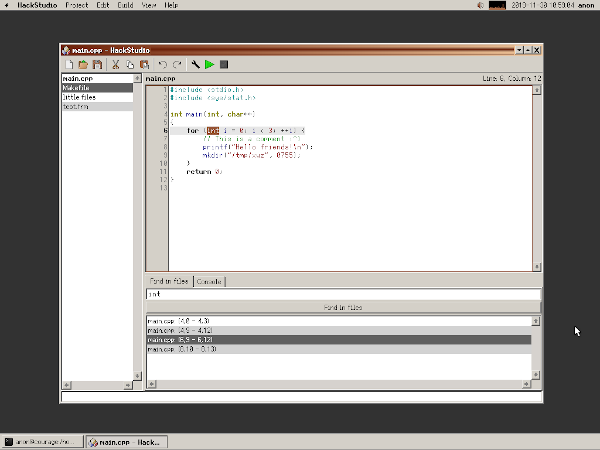Click line number 13 in the gutter

pyautogui.click(x=163, y=188)
